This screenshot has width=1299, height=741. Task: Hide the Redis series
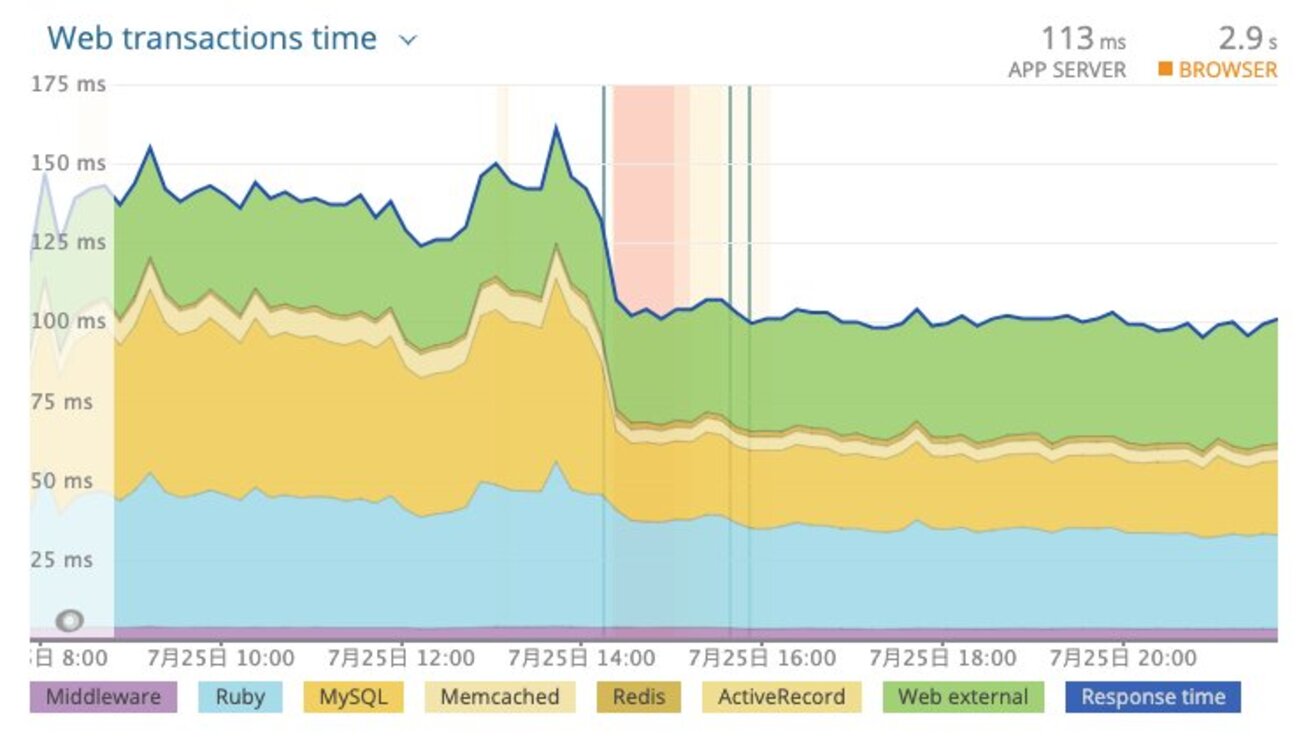point(638,697)
